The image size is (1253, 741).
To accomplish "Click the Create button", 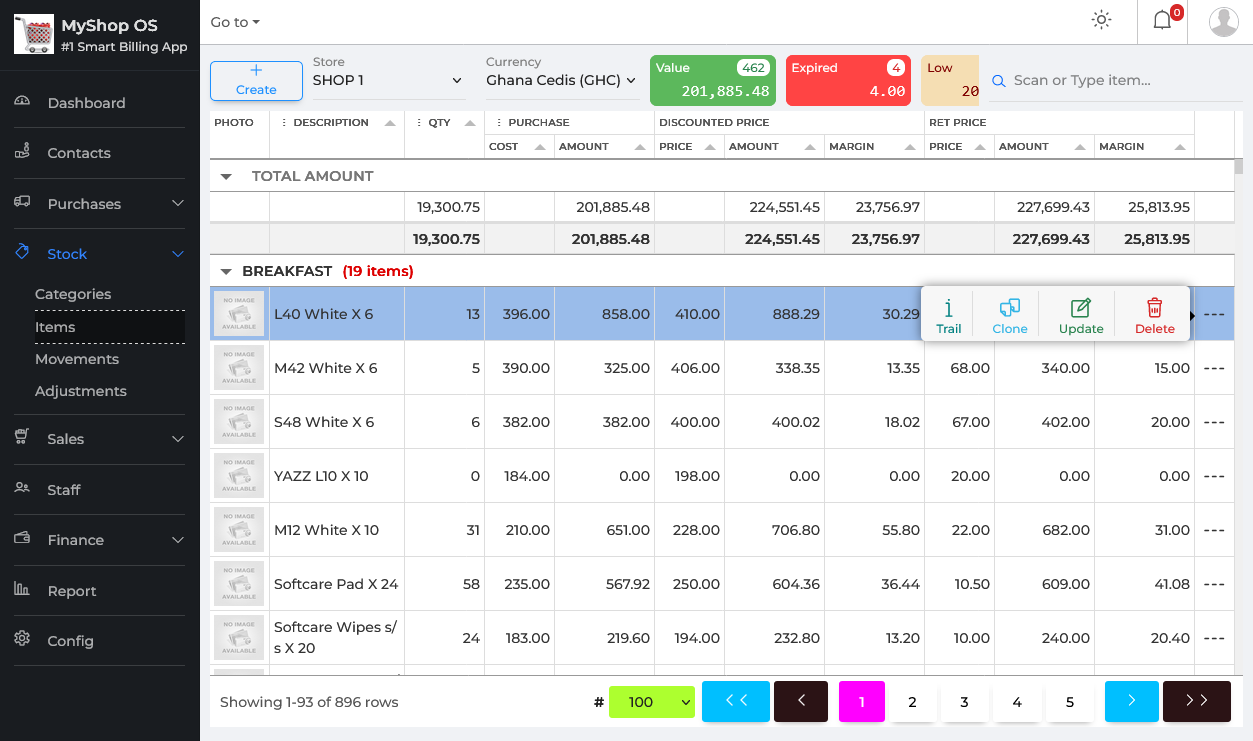I will coord(256,80).
